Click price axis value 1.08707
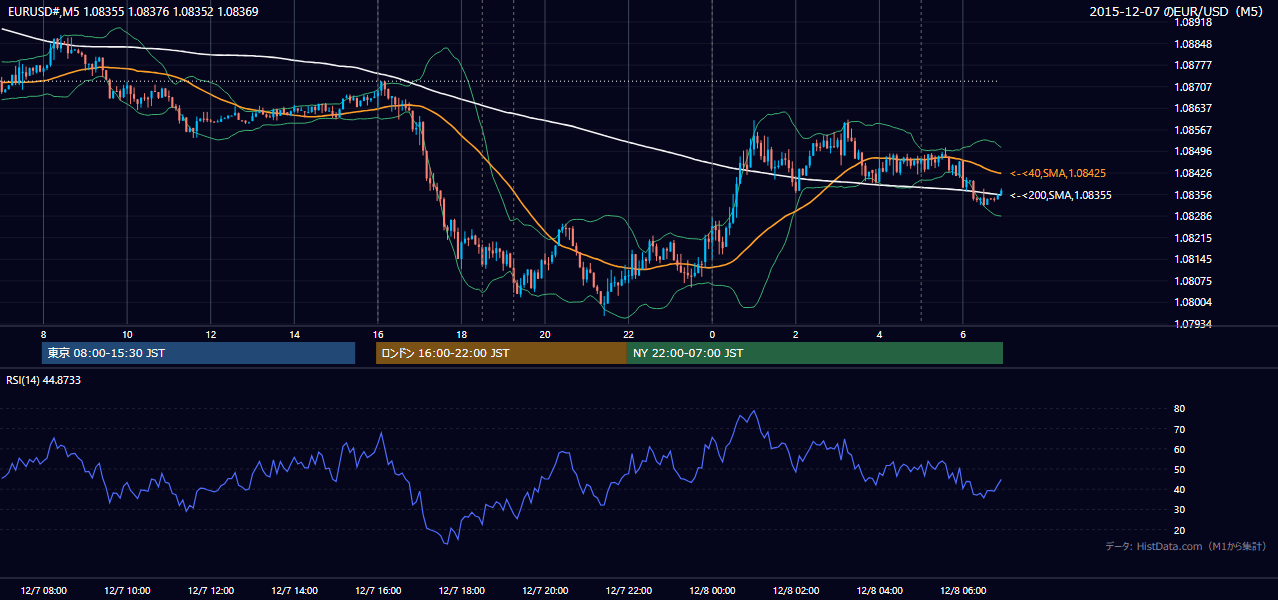This screenshot has height=600, width=1278. (1193, 87)
